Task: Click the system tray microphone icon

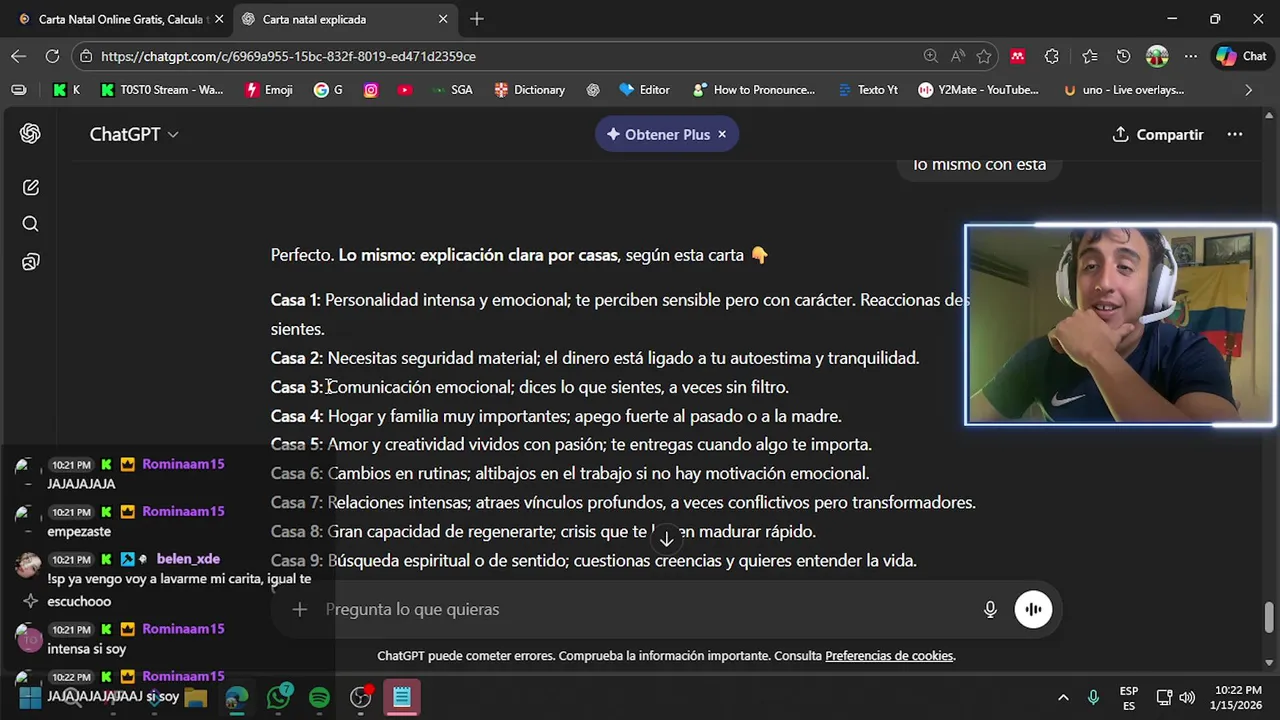Action: coord(1093,697)
